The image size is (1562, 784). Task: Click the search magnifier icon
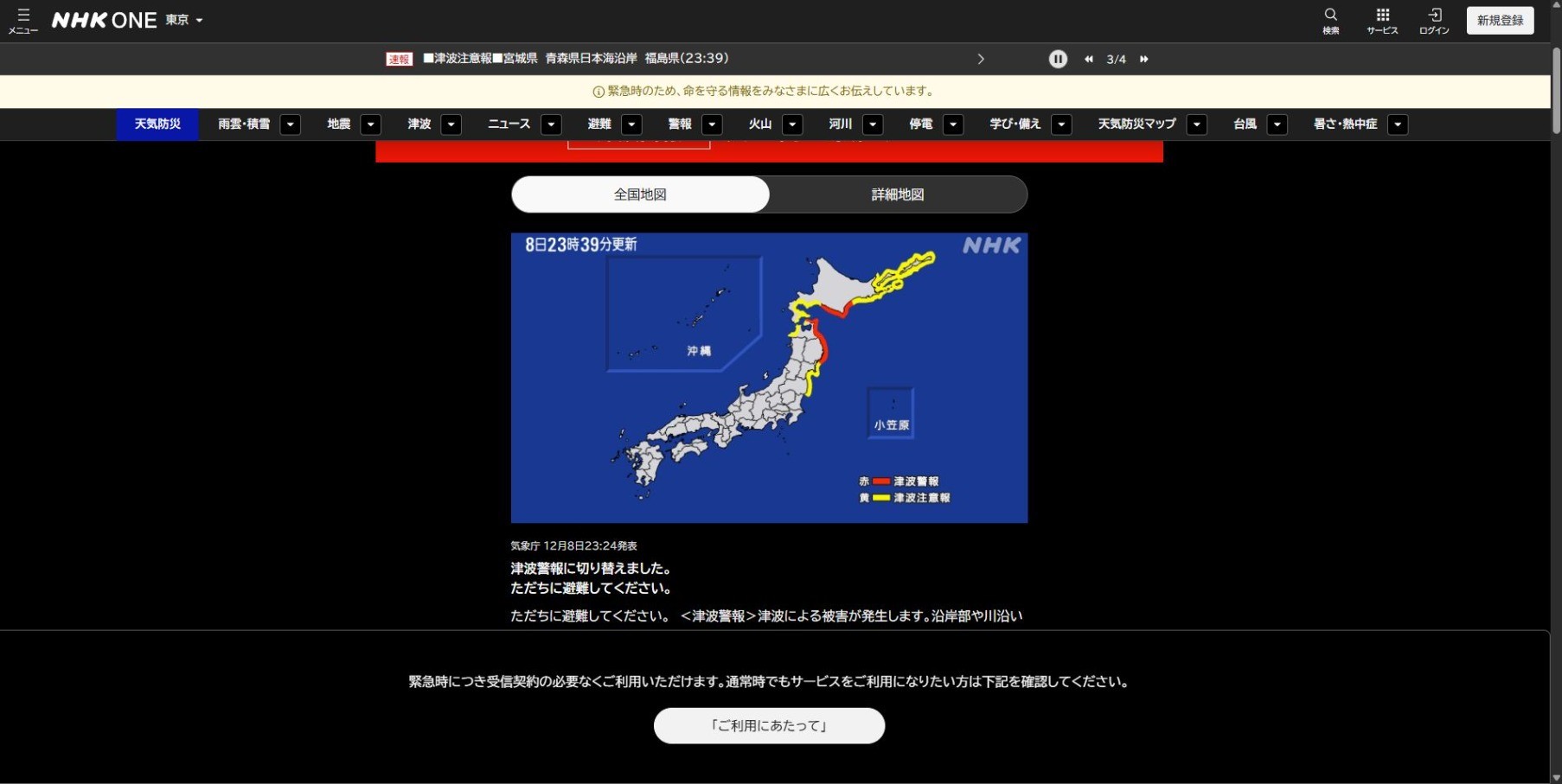(x=1330, y=20)
